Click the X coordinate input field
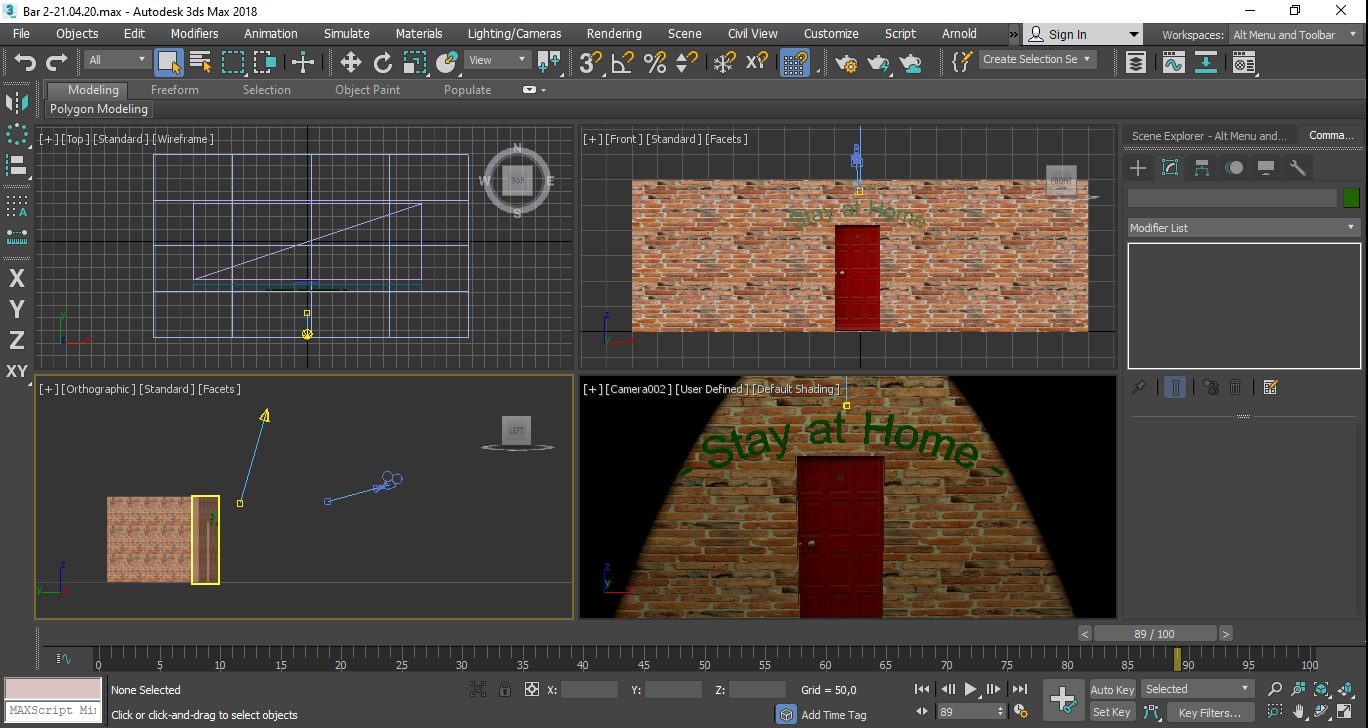Screen dimensions: 1368x728 589,690
